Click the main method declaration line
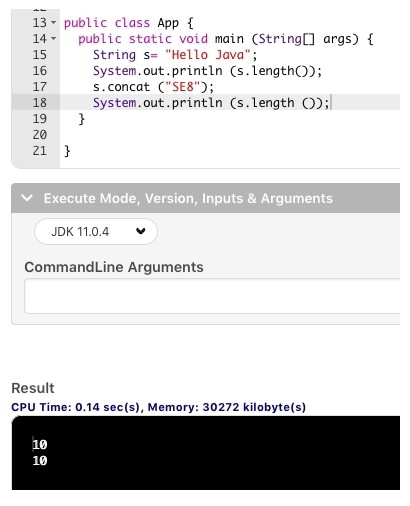Viewport: 410px width, 506px height. [226, 39]
